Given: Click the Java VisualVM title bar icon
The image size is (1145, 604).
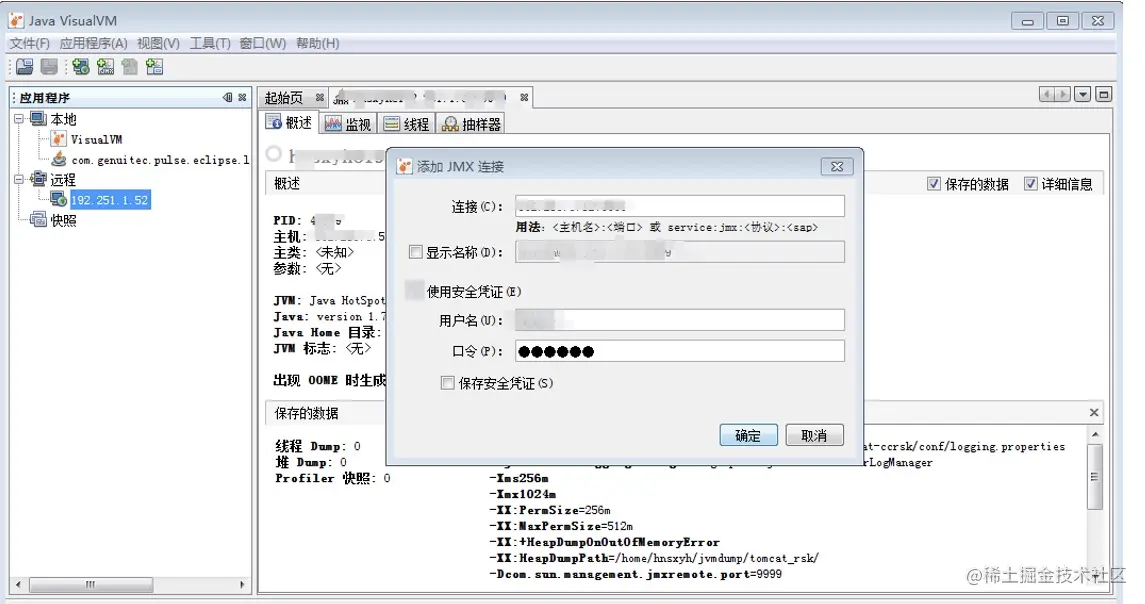Looking at the screenshot, I should click(17, 20).
